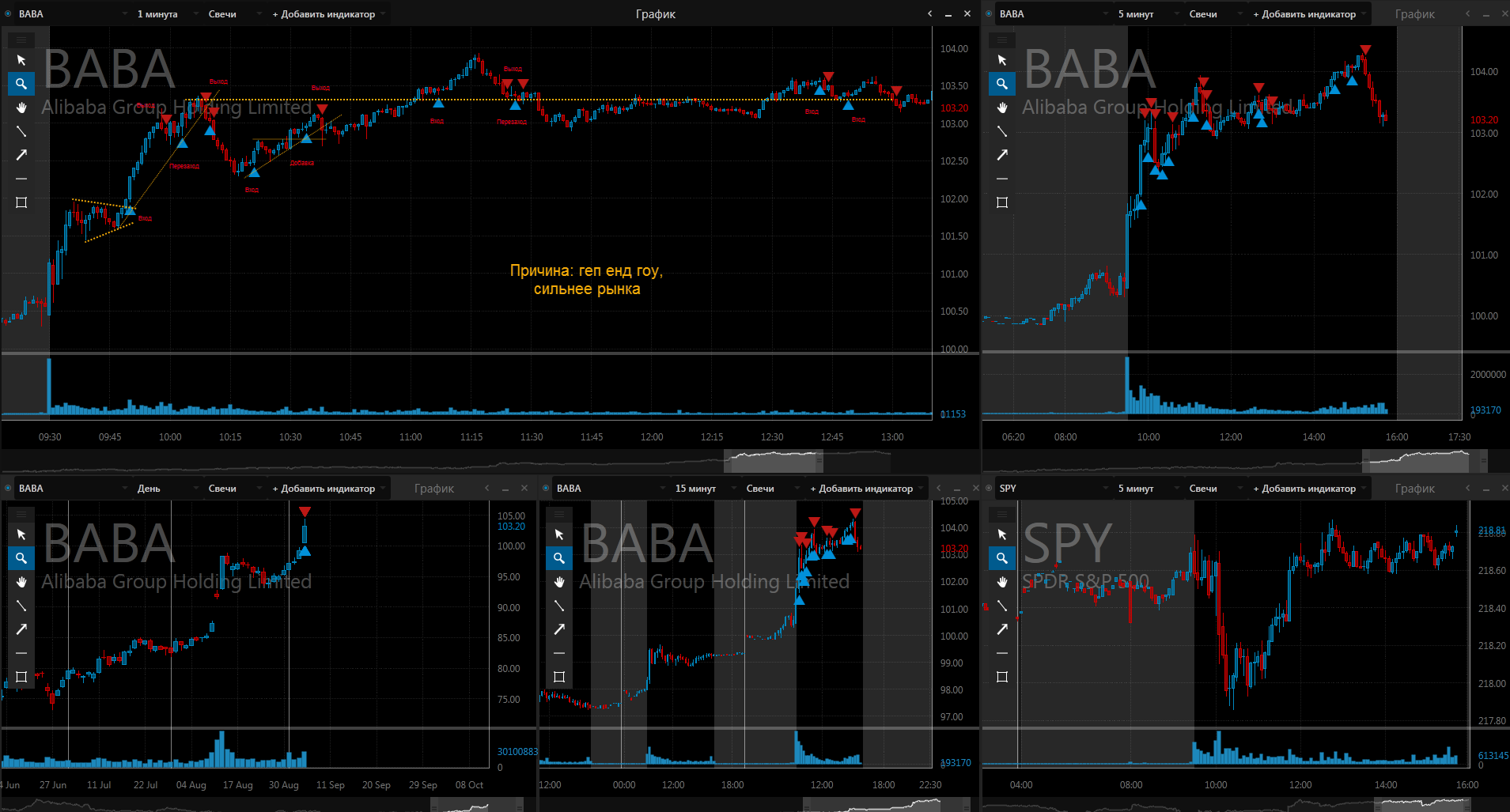Click График title of the SPY chart

pyautogui.click(x=1415, y=488)
